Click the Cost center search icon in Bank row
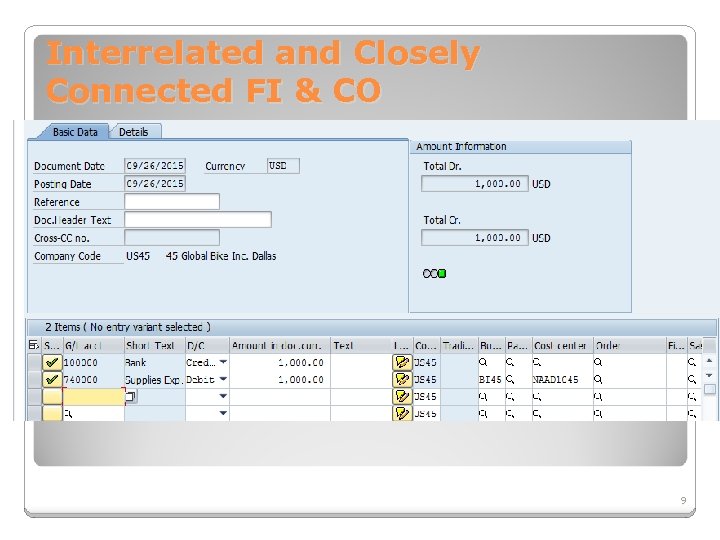This screenshot has height=540, width=720. point(537,362)
